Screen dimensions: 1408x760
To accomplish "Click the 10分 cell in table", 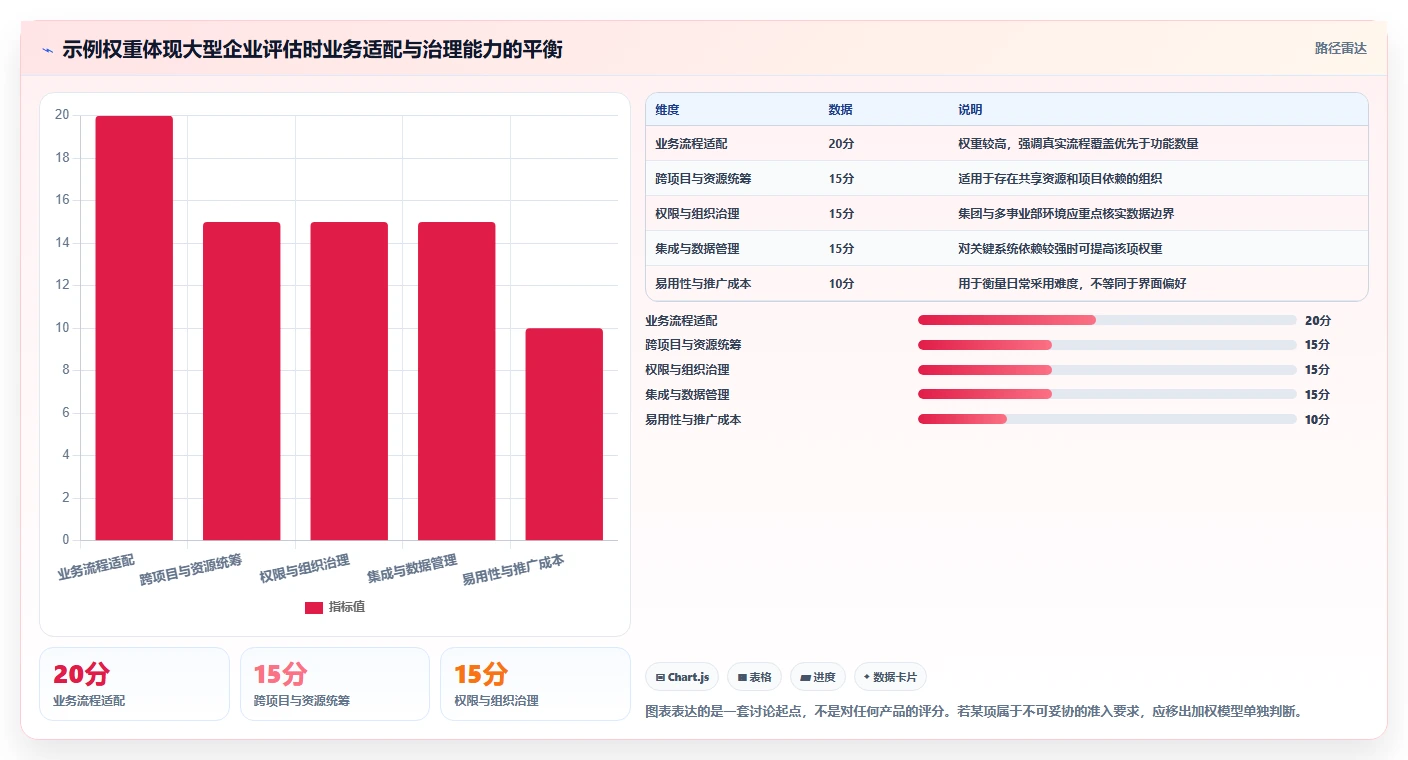I will (x=841, y=284).
